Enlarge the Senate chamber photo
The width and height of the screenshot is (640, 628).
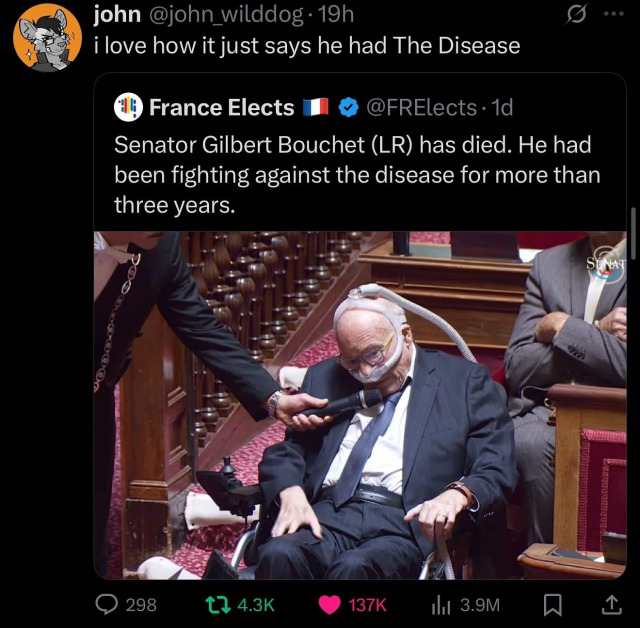click(360, 405)
